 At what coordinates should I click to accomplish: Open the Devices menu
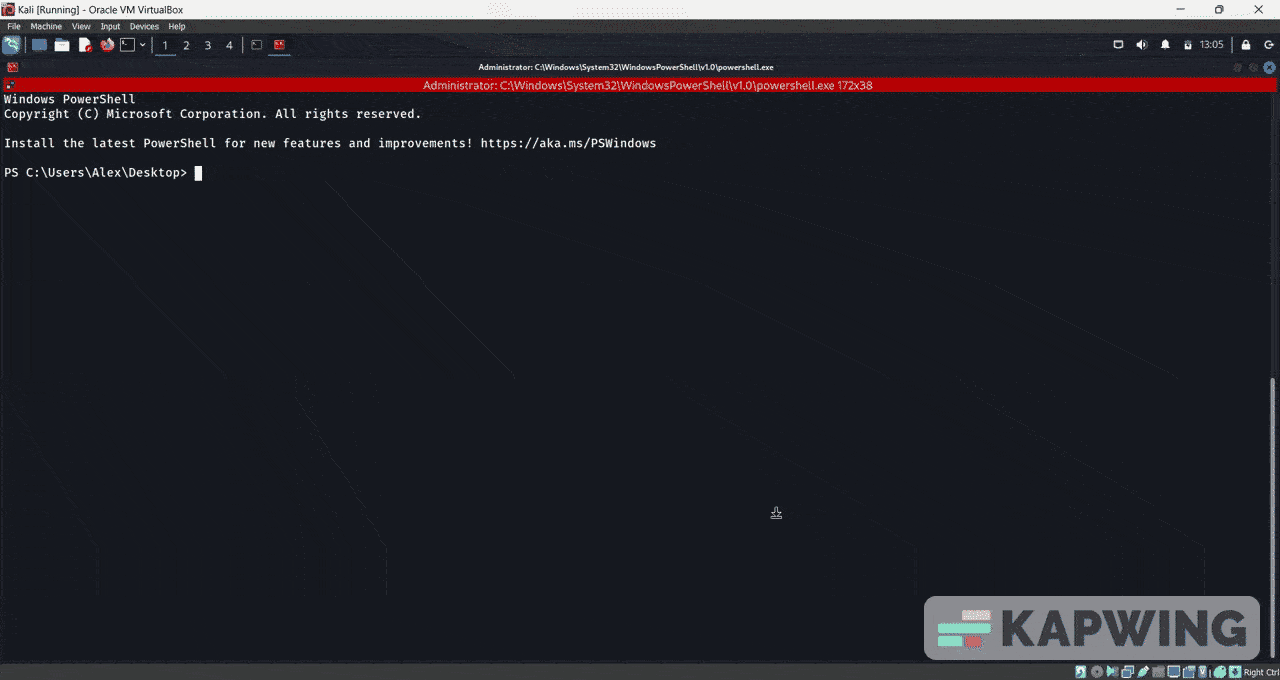point(144,26)
